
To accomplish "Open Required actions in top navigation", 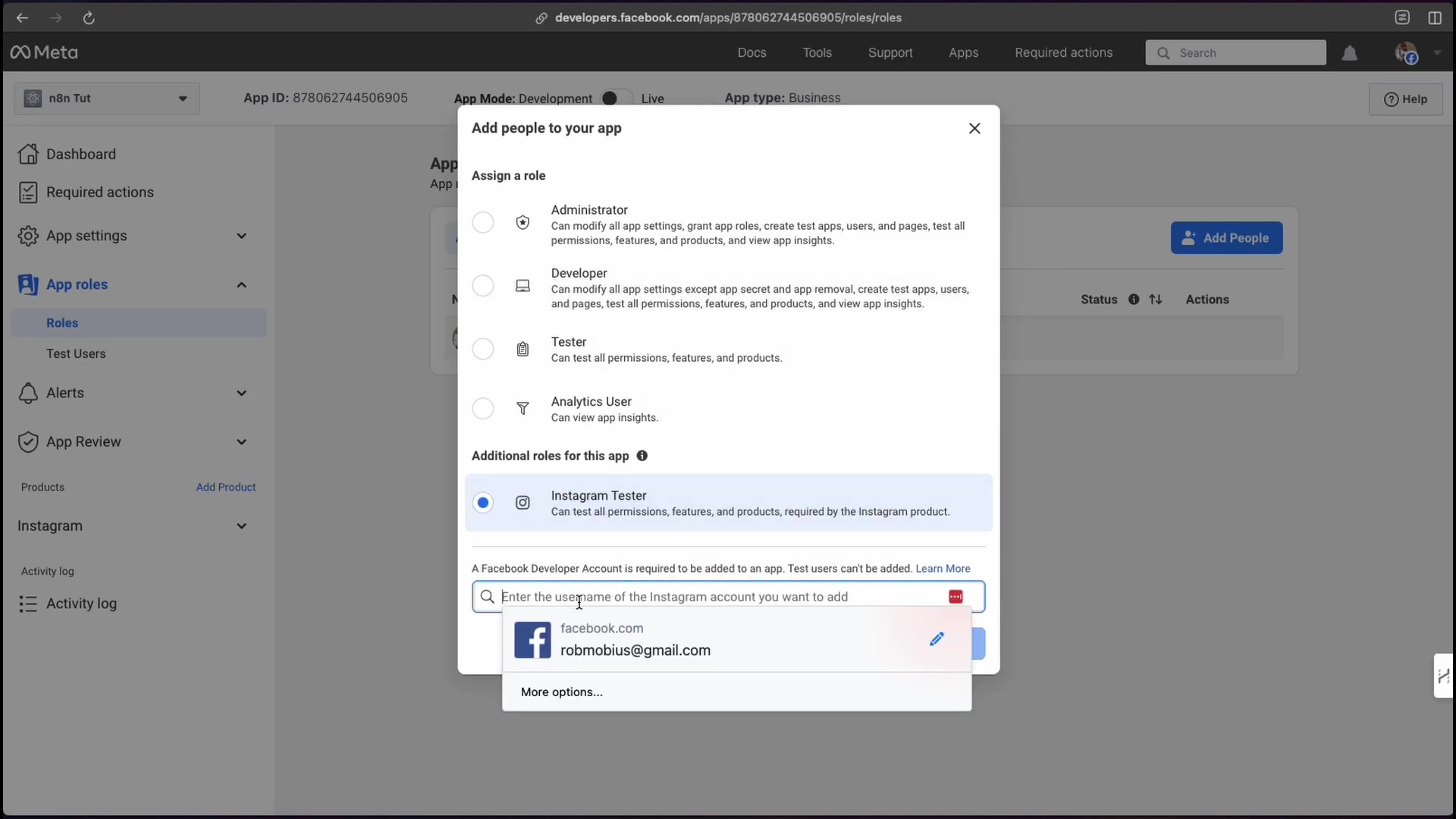I will (1063, 52).
